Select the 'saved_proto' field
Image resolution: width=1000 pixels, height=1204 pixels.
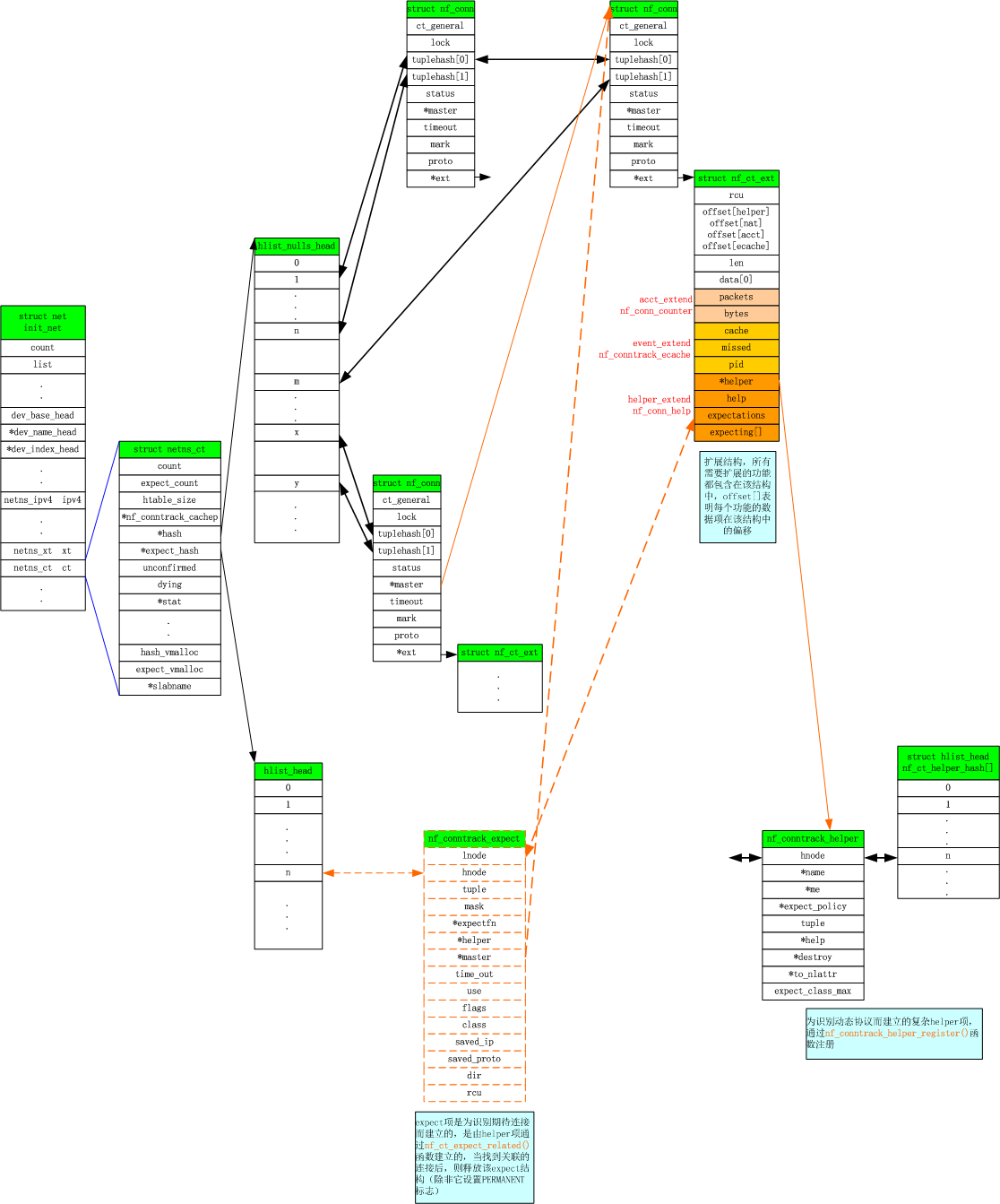pos(474,1060)
